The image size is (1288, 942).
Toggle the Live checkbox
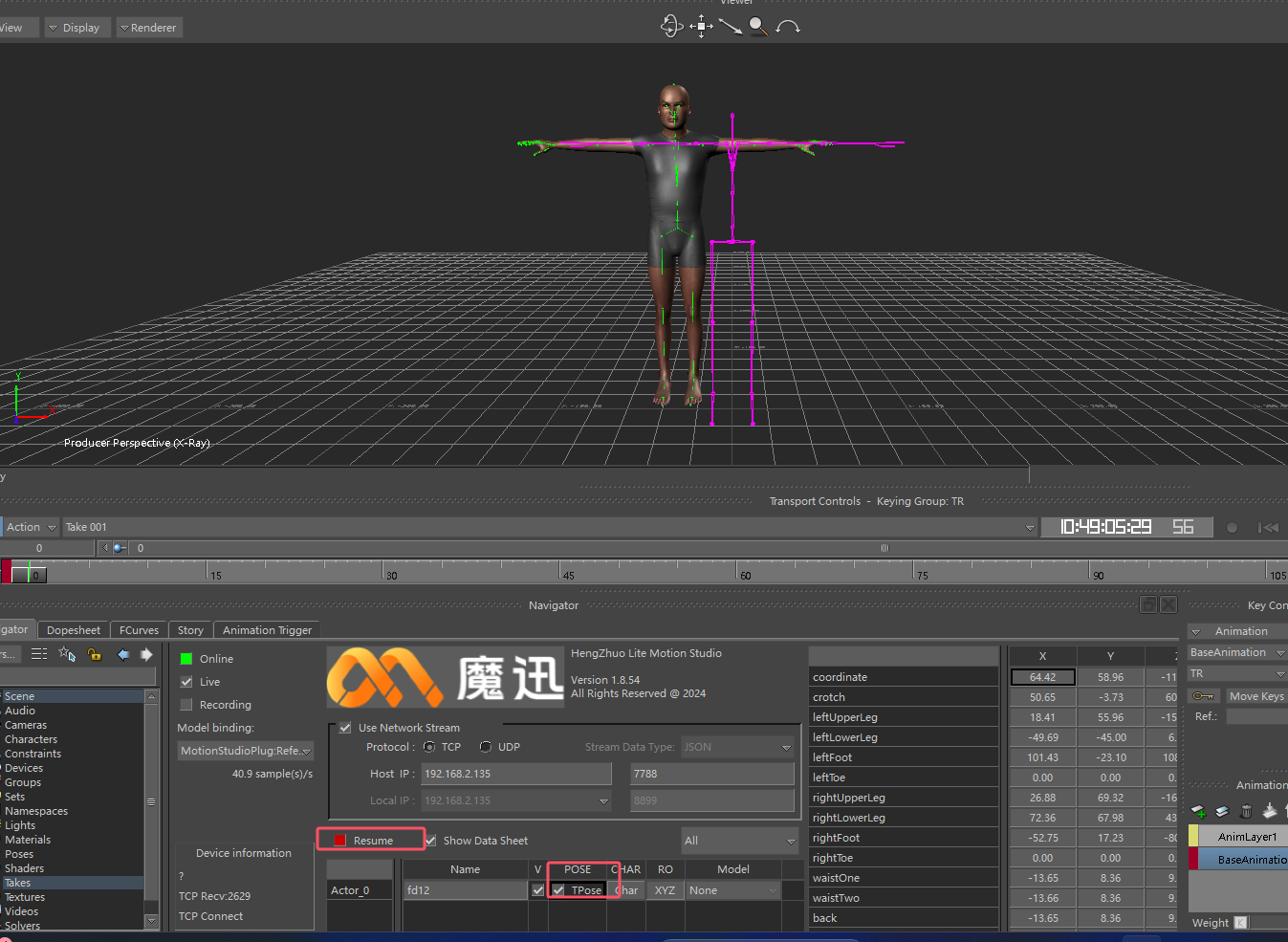point(186,682)
